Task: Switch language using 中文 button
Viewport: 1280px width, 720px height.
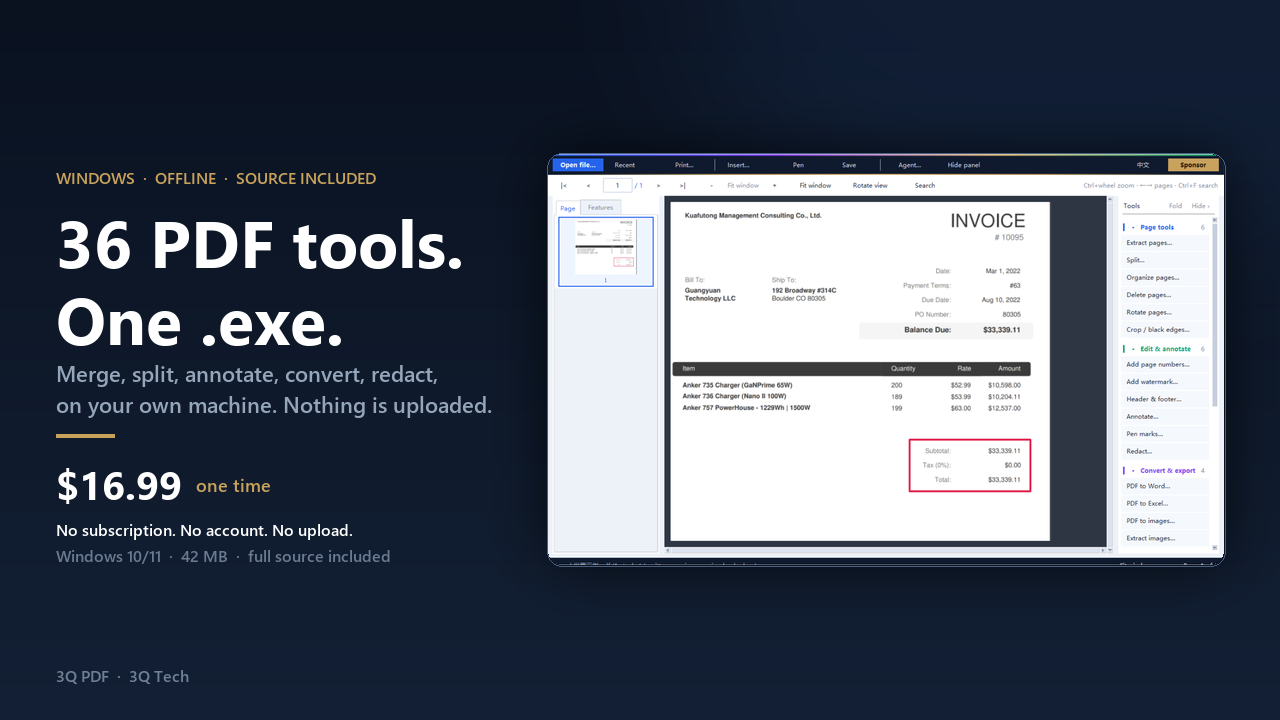Action: (x=1143, y=165)
